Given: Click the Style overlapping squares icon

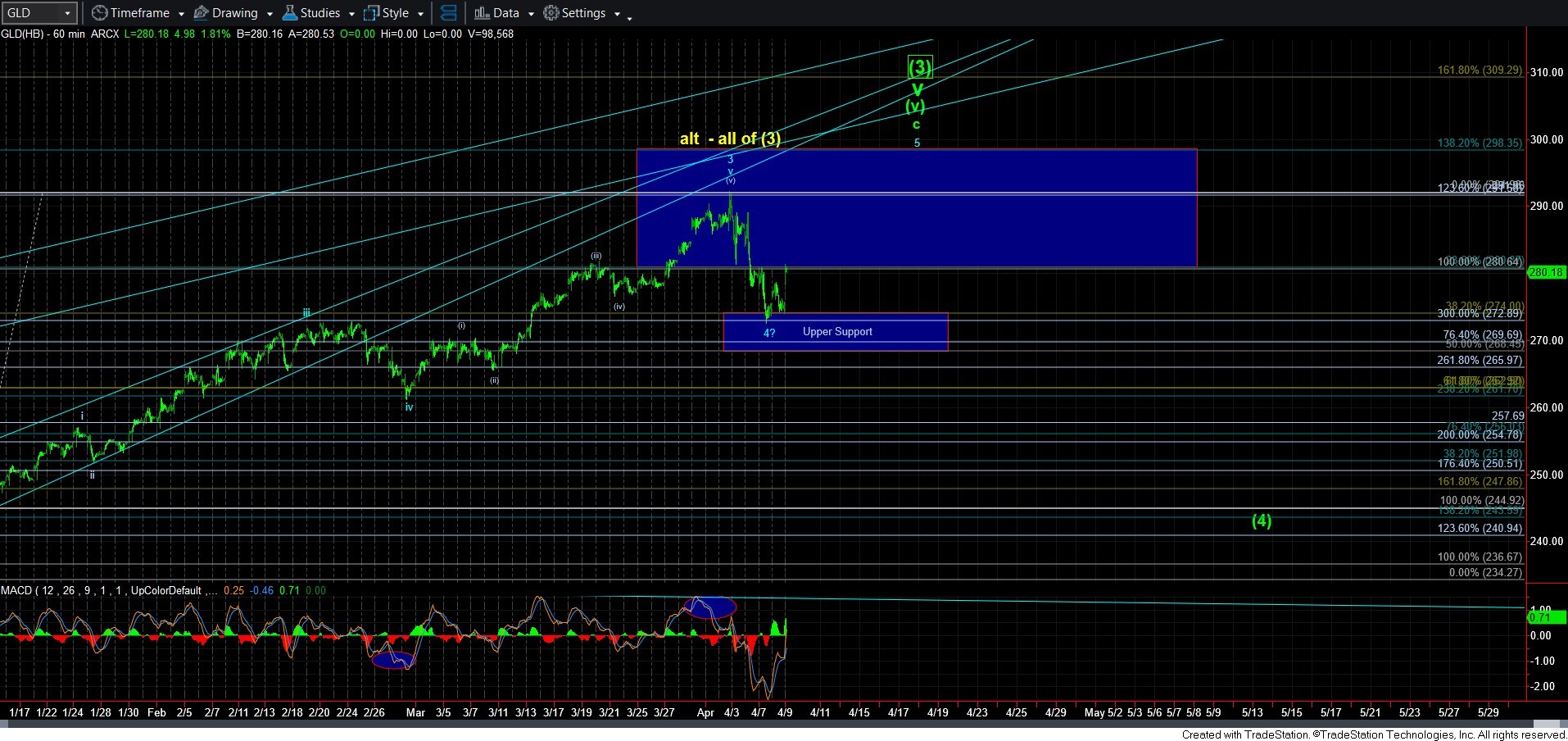Looking at the screenshot, I should 372,13.
